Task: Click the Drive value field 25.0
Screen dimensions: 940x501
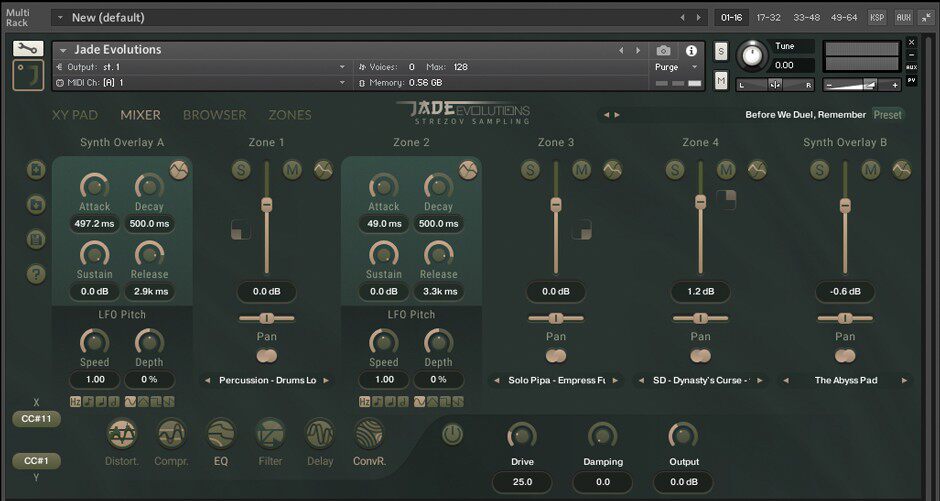Action: click(522, 482)
